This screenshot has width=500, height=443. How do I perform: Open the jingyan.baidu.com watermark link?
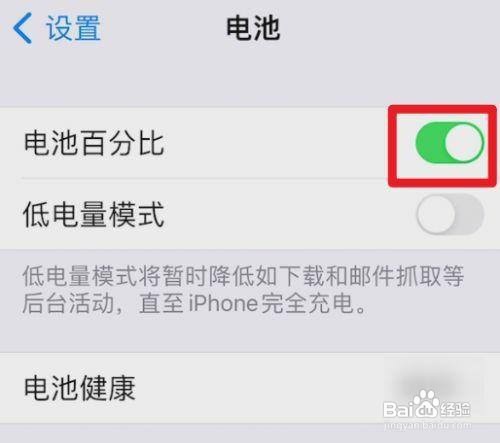coord(428,426)
